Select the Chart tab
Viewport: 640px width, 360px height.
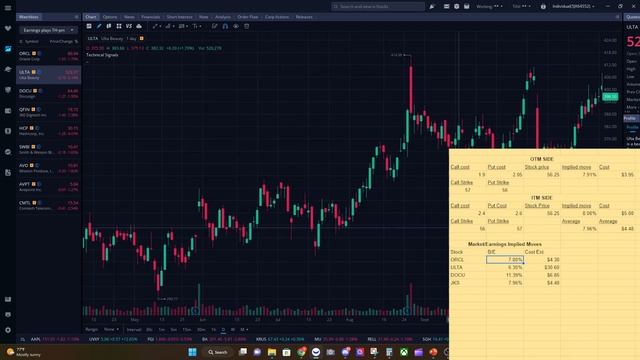91,17
